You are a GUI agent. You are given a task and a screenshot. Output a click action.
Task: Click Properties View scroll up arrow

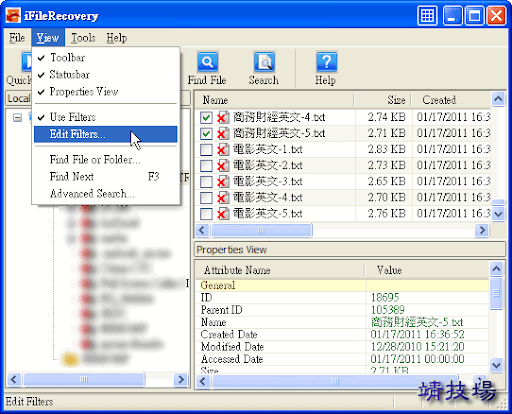coord(496,269)
